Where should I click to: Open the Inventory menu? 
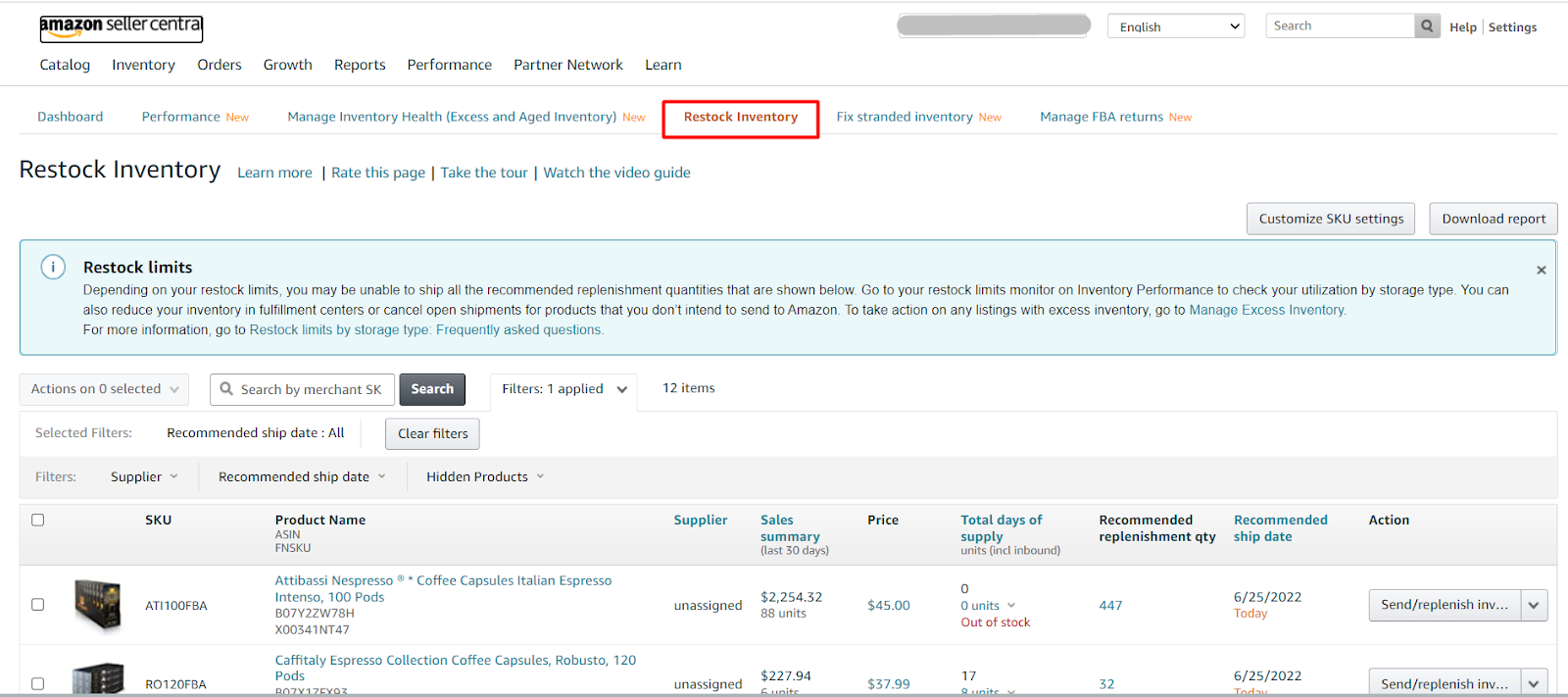(x=143, y=65)
